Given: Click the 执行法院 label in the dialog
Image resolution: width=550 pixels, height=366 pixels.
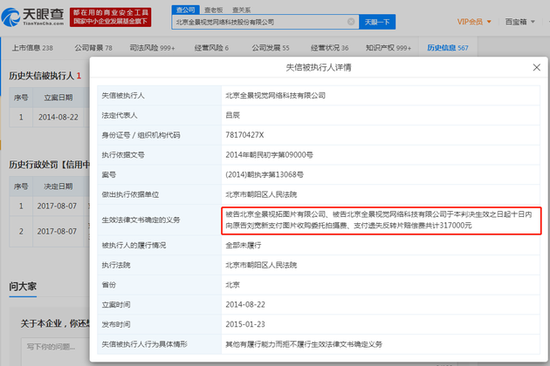Looking at the screenshot, I should point(116,265).
